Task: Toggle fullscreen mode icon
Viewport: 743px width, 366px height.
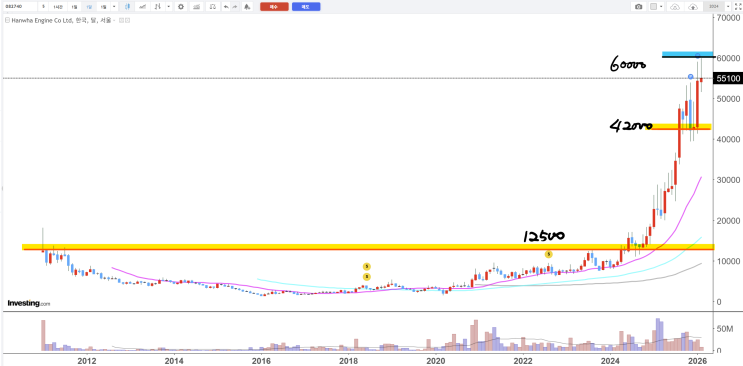Action: (x=737, y=7)
